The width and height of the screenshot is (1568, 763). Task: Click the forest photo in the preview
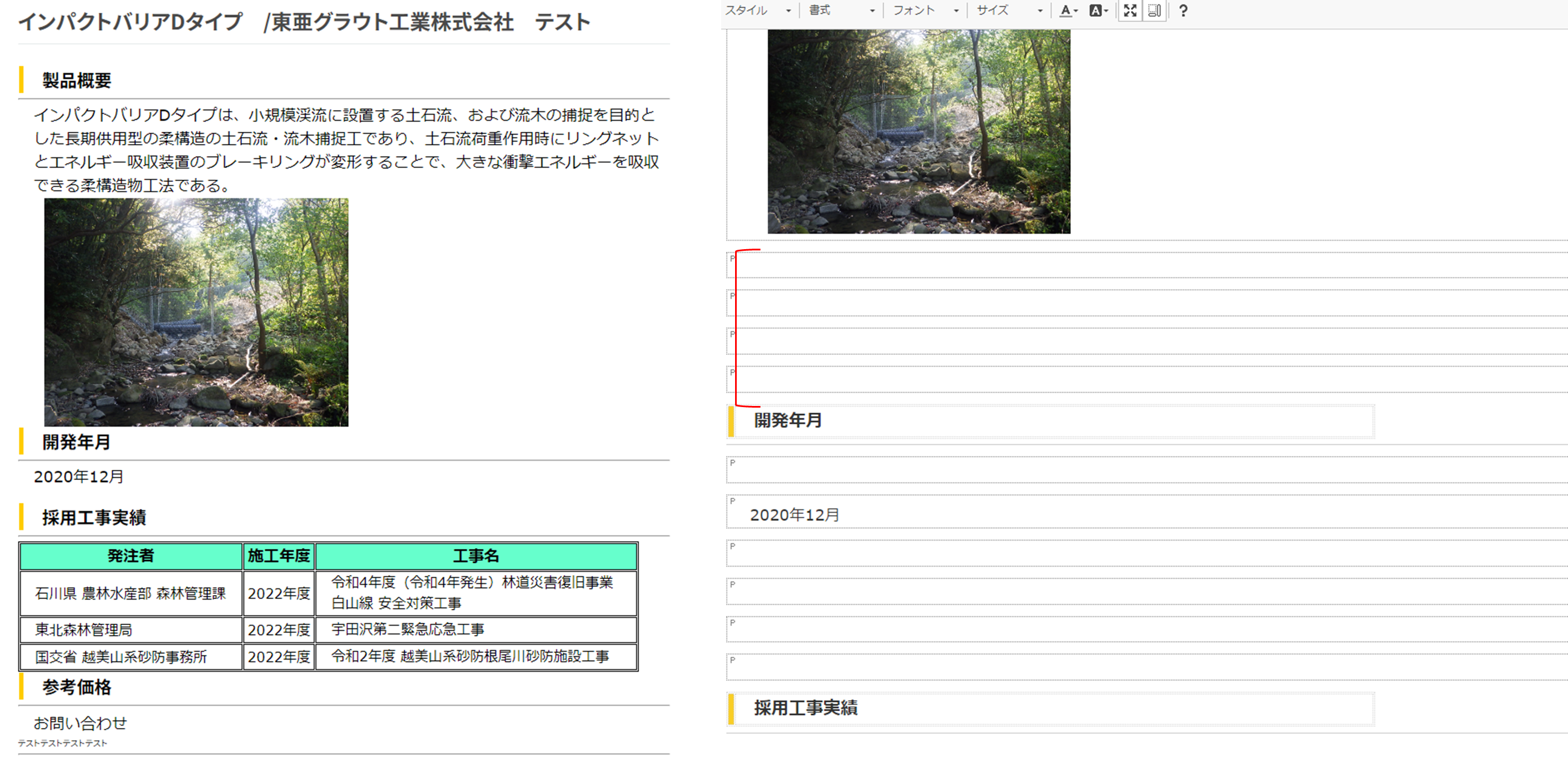pos(196,312)
